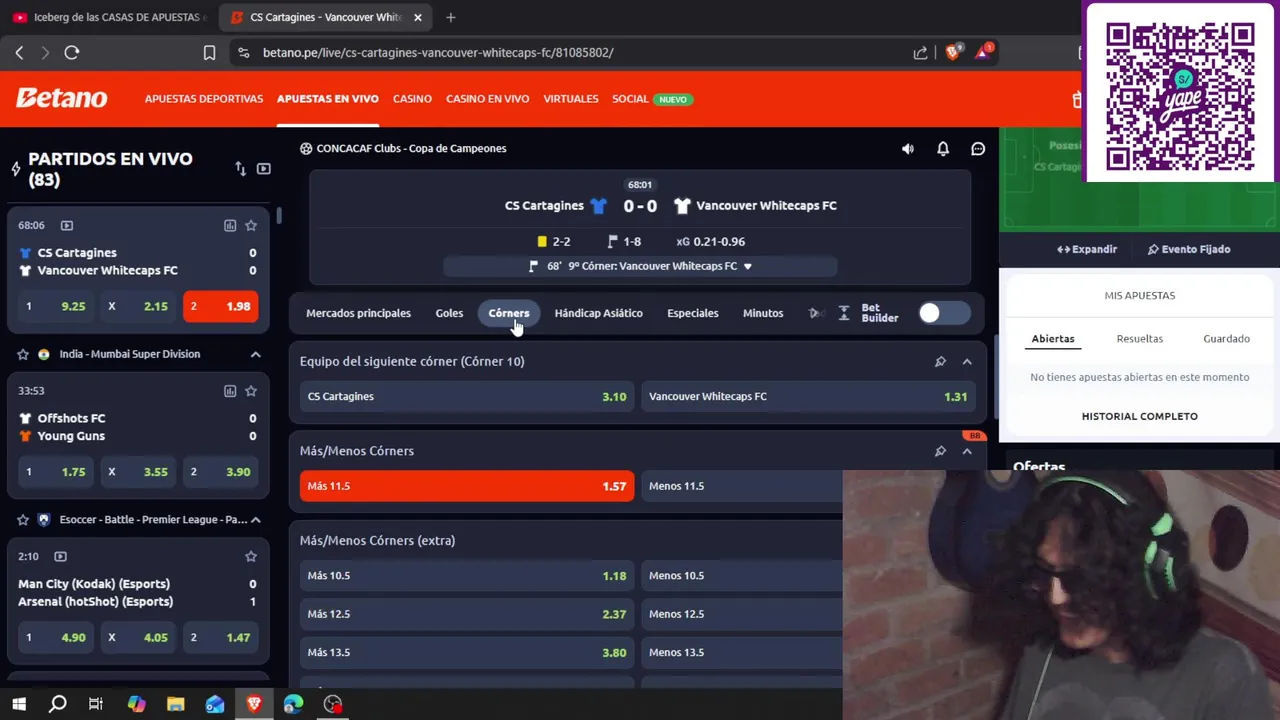Pick home win 9.25 for CS Cartagines

pos(56,306)
